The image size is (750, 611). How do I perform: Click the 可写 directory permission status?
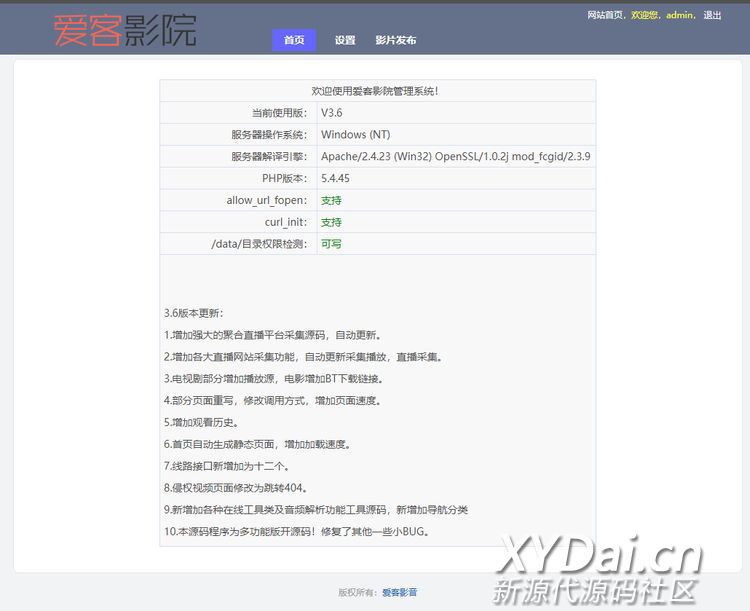pyautogui.click(x=331, y=244)
